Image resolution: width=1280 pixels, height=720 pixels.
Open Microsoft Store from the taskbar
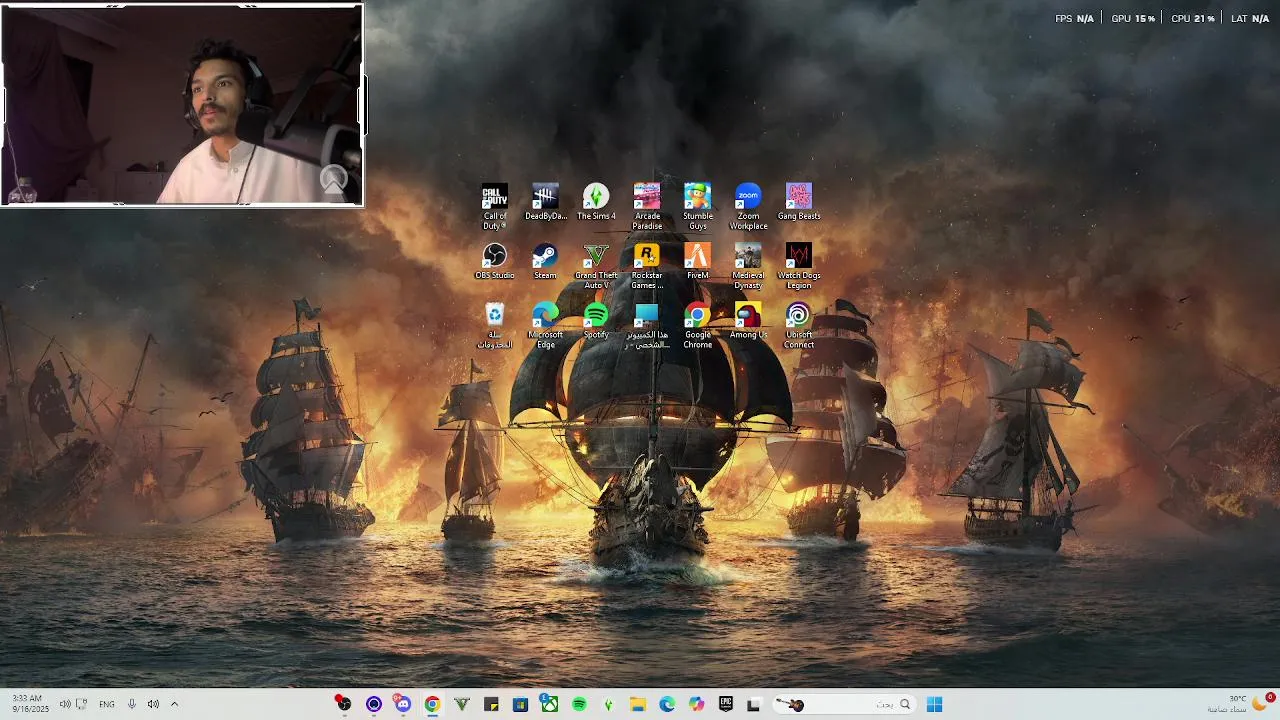[520, 704]
